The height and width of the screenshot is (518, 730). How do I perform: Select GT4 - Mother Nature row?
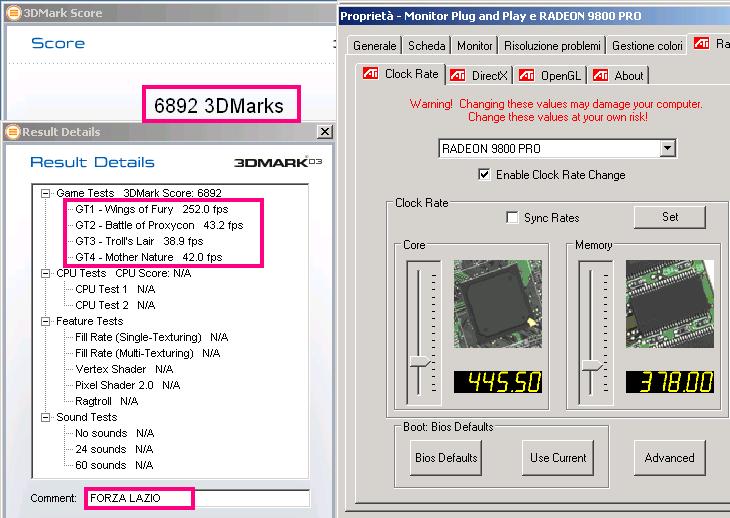click(x=149, y=257)
